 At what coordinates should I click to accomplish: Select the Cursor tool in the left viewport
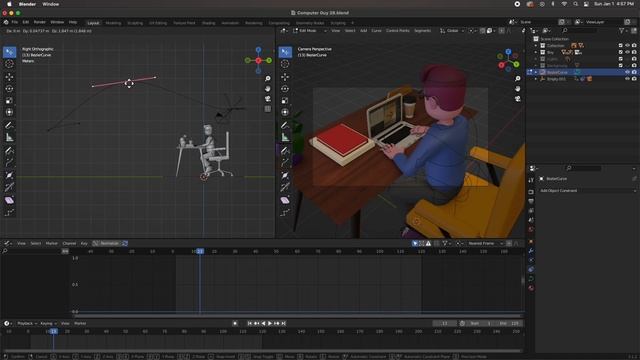point(9,64)
